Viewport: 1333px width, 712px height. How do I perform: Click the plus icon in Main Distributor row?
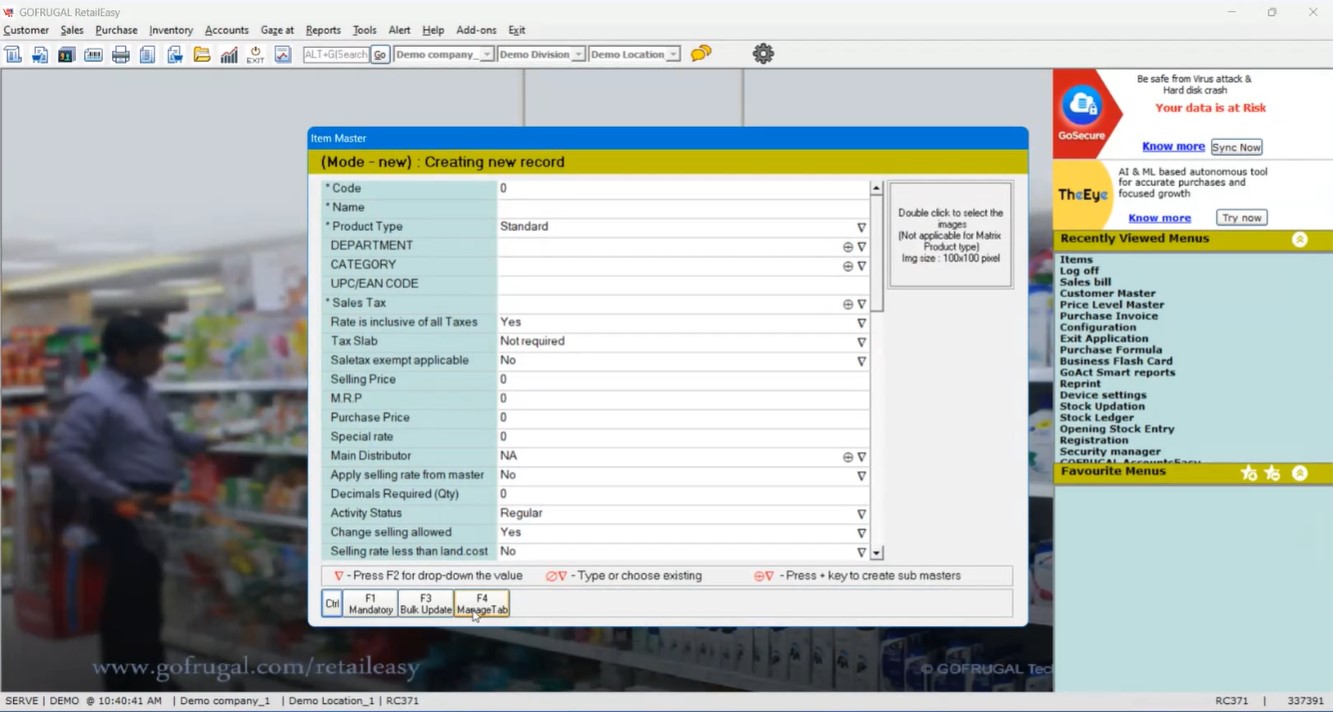click(x=847, y=457)
